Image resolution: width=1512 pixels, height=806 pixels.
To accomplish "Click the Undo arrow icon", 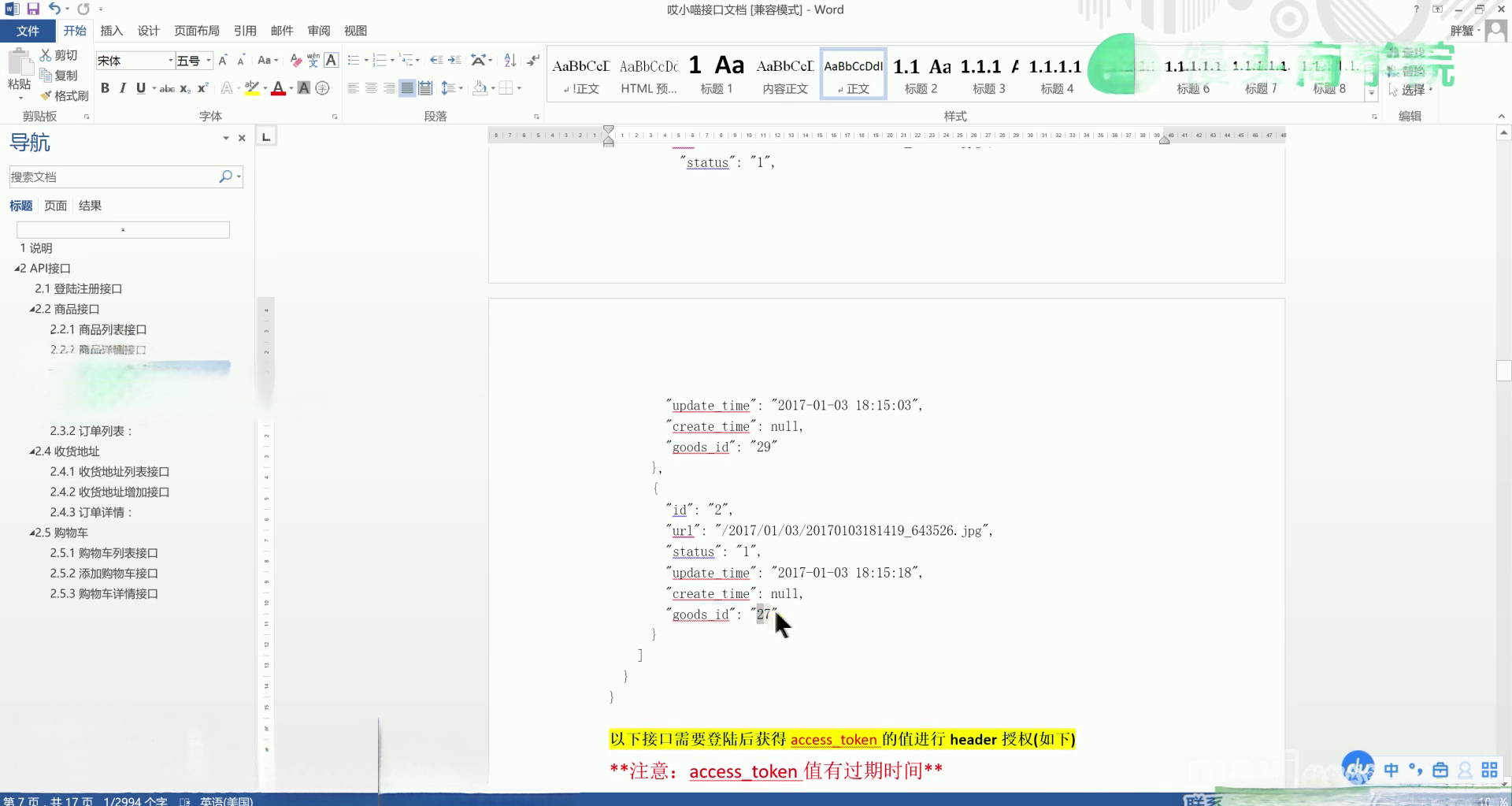I will tap(54, 9).
